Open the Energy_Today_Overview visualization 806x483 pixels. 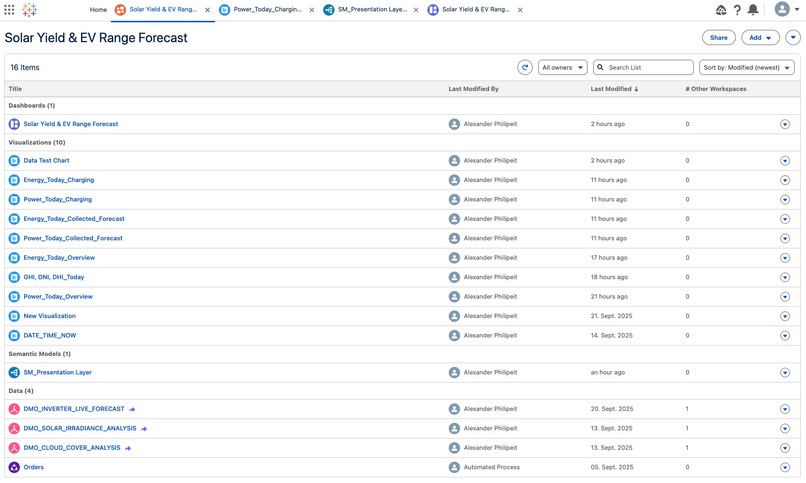[x=59, y=258]
